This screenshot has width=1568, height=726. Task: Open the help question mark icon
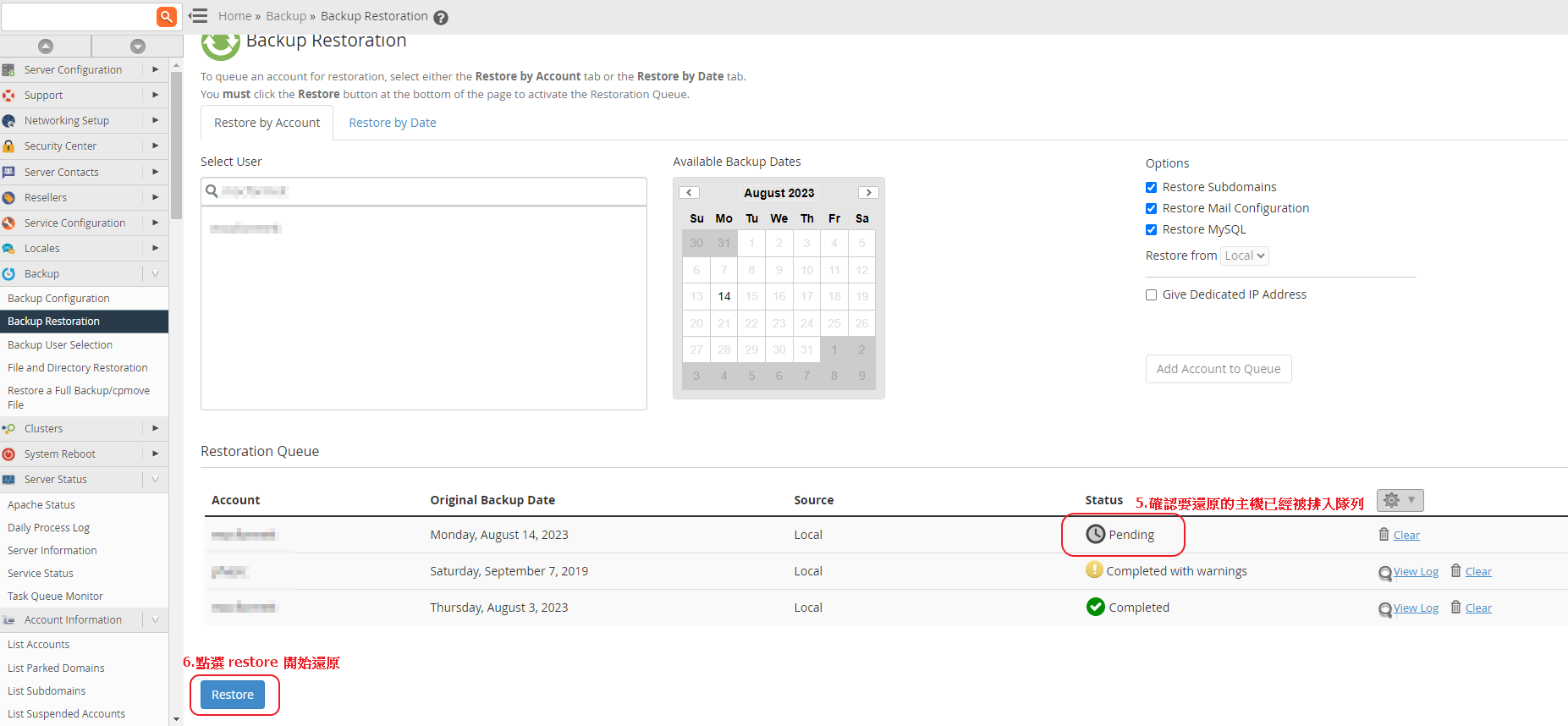(441, 18)
